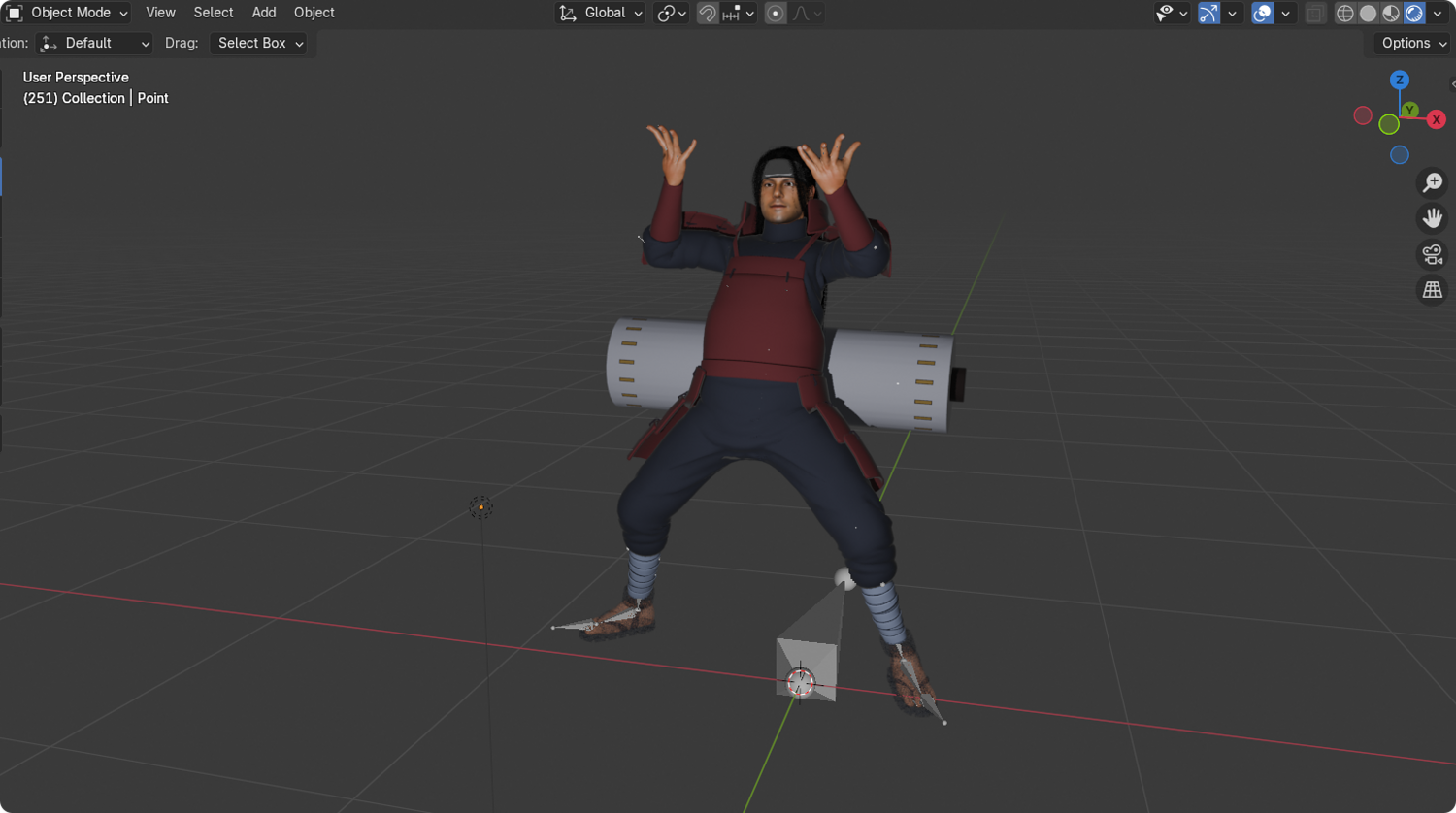Click the "(251) Collection | Point" text
The height and width of the screenshot is (813, 1456).
(x=96, y=98)
